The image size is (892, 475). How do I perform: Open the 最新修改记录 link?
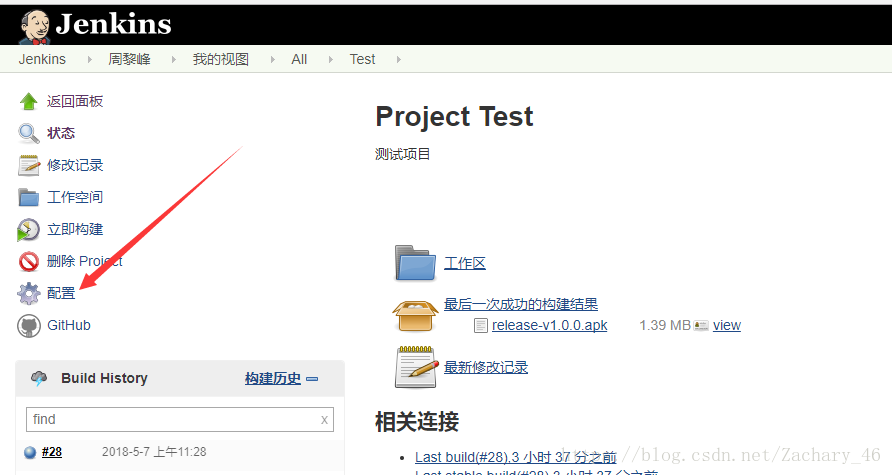[x=486, y=367]
